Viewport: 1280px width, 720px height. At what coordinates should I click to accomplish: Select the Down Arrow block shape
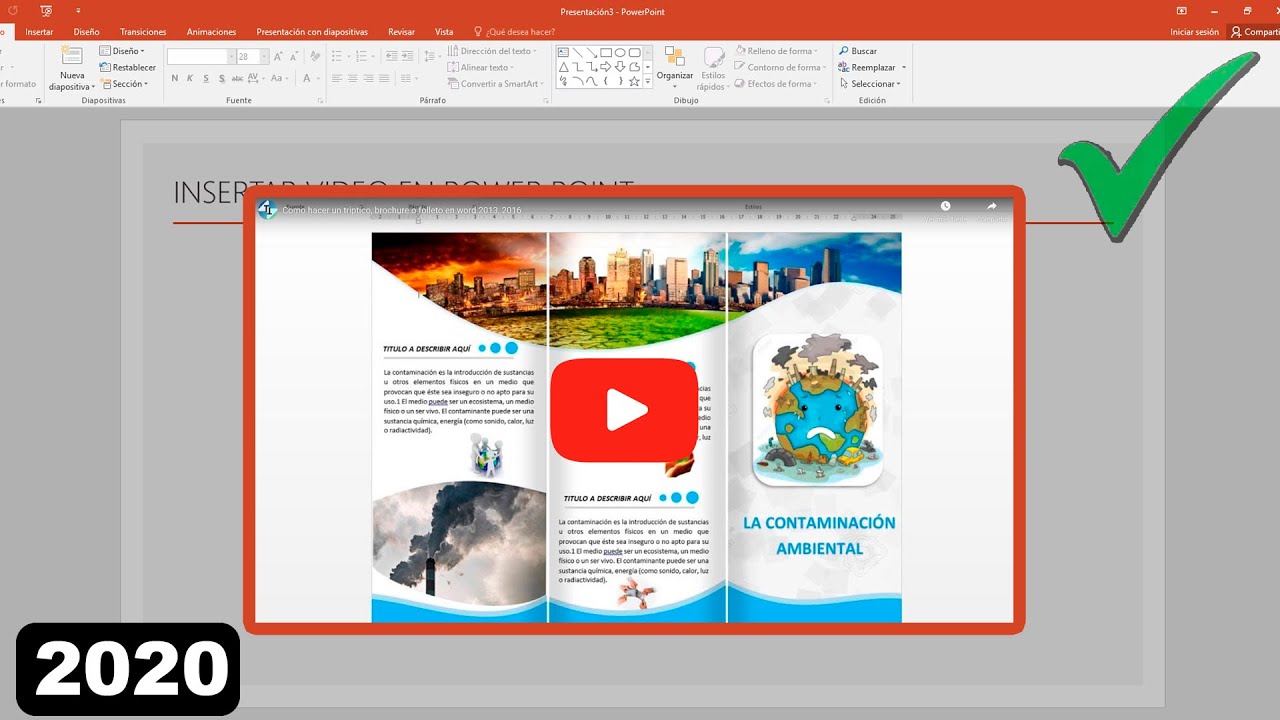click(x=620, y=67)
